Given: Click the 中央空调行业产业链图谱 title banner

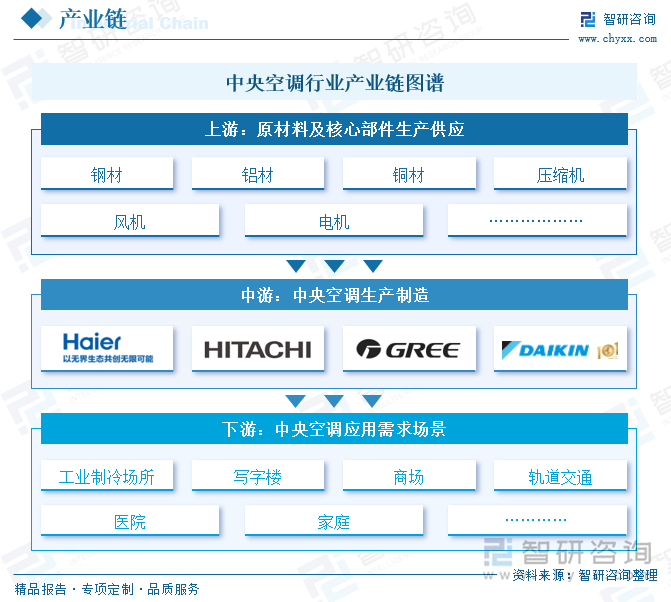Looking at the screenshot, I should [x=334, y=82].
